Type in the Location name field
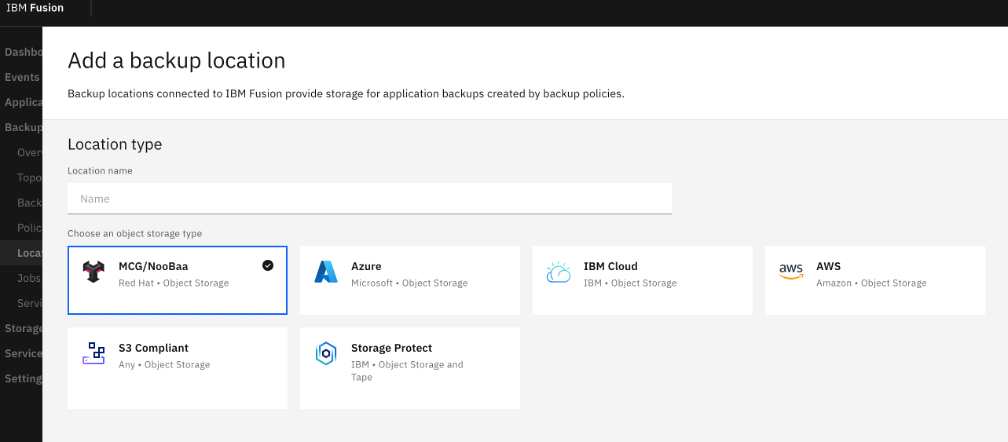The image size is (1008, 442). pos(369,198)
